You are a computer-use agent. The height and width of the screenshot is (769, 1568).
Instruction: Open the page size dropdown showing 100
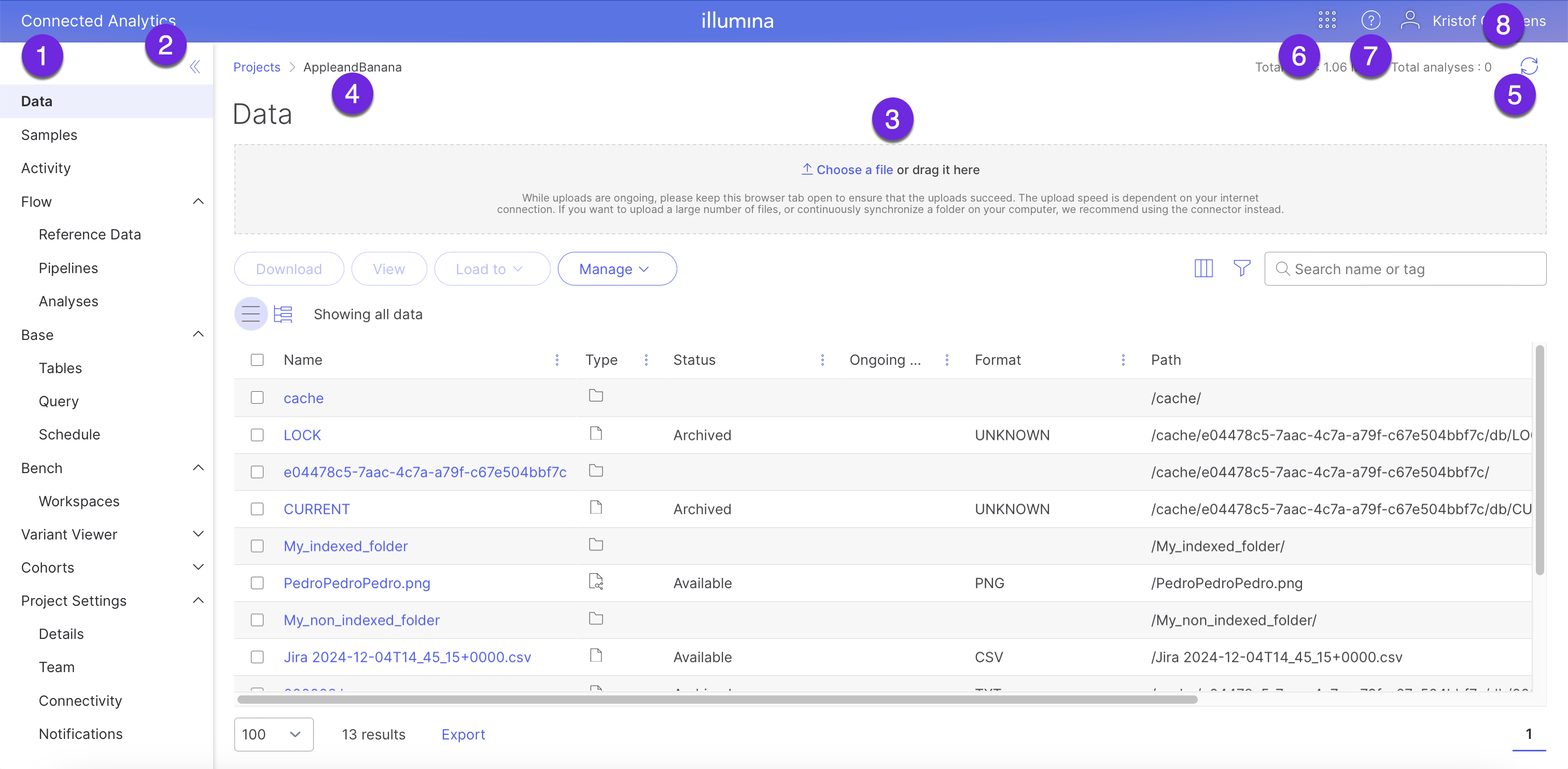tap(273, 734)
